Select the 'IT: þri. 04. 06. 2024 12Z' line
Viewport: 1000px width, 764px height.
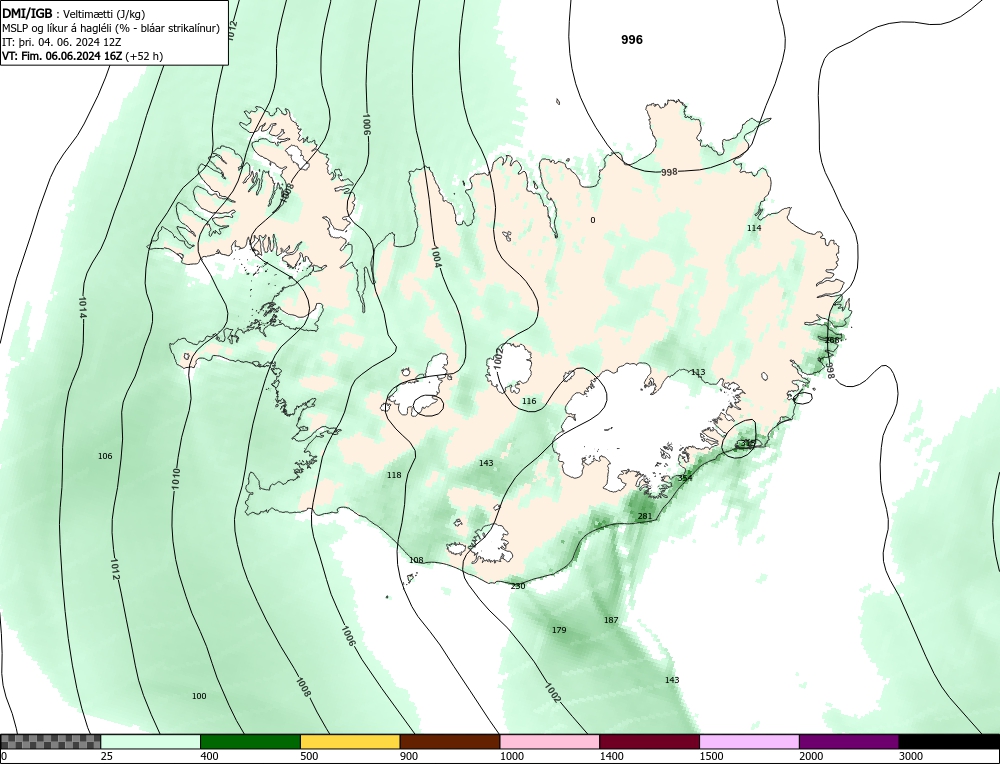[62, 42]
